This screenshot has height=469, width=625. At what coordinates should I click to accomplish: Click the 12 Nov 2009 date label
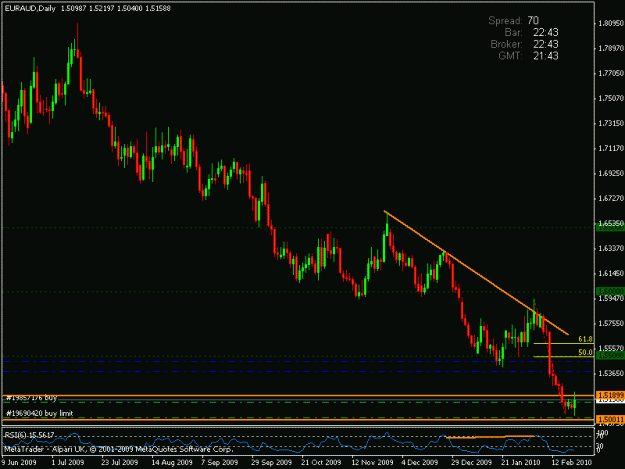[x=372, y=462]
